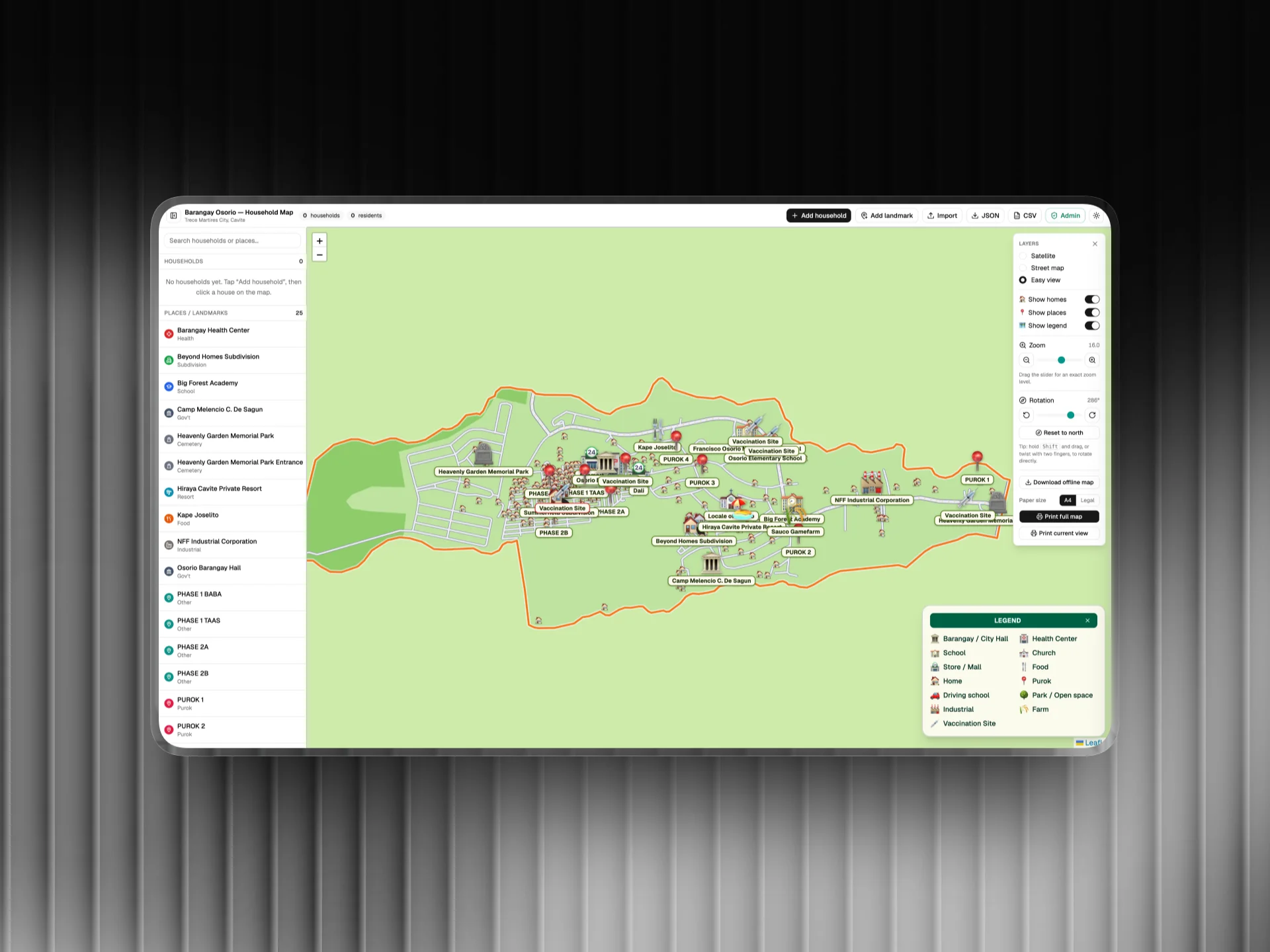
Task: Click the Rotation slider handle
Action: click(x=1070, y=415)
